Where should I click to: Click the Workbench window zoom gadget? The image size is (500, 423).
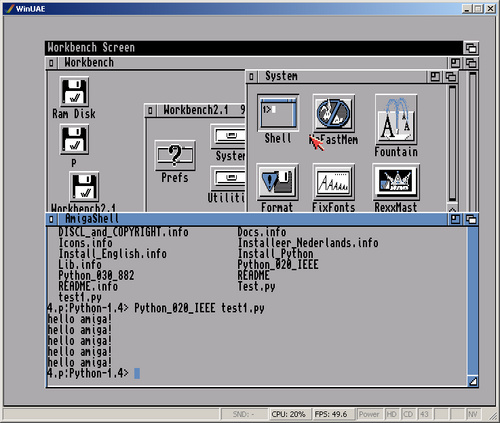[x=455, y=63]
